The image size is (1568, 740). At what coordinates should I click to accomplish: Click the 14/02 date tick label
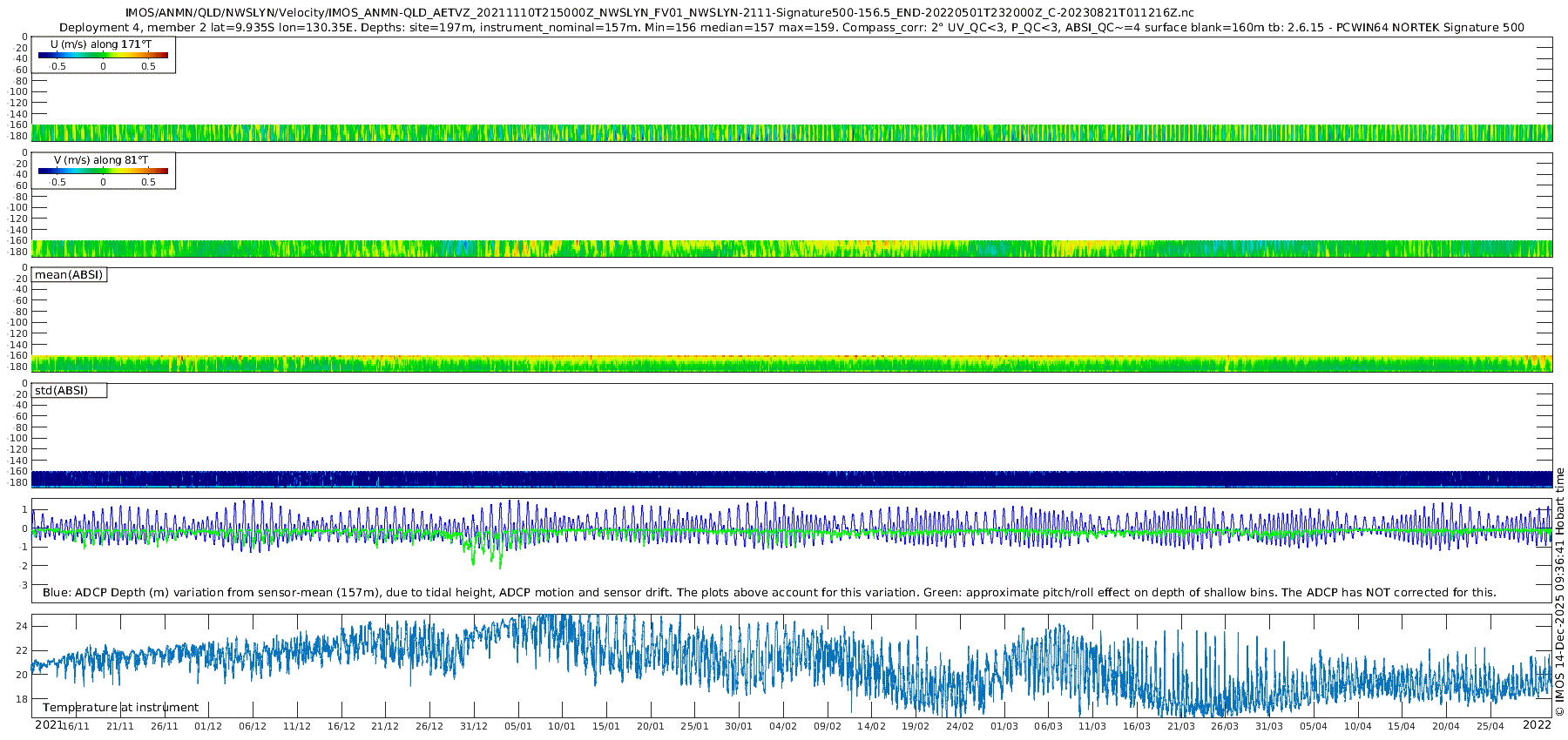click(871, 727)
